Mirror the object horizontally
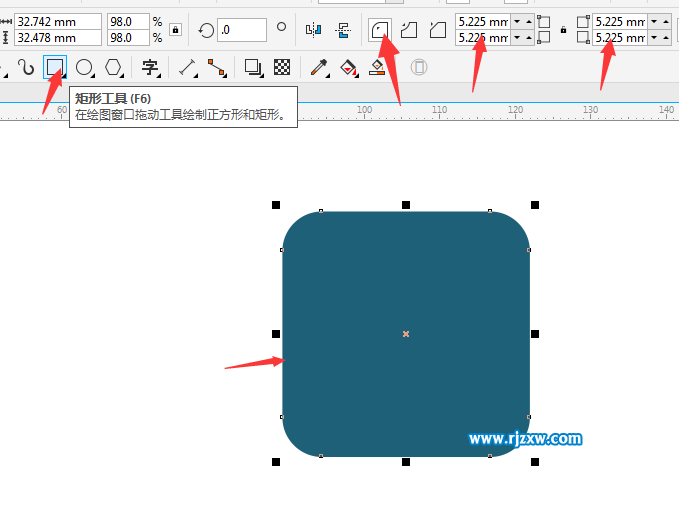 (313, 30)
